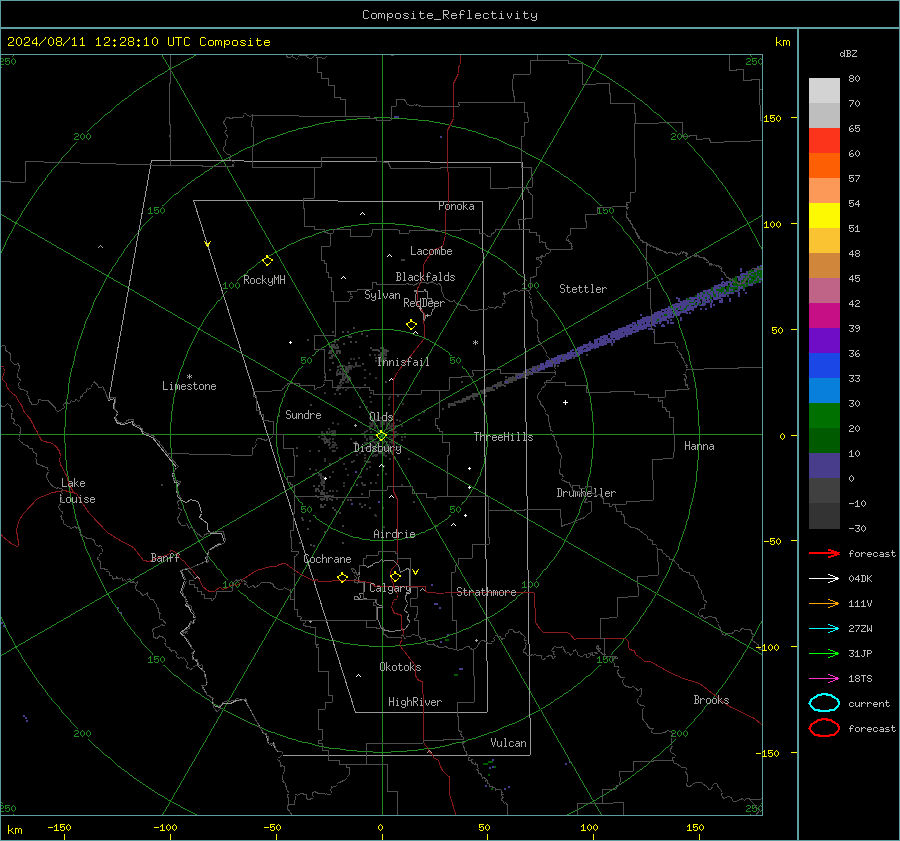Pick the magenta 39–42 dBZ swatch

824,316
